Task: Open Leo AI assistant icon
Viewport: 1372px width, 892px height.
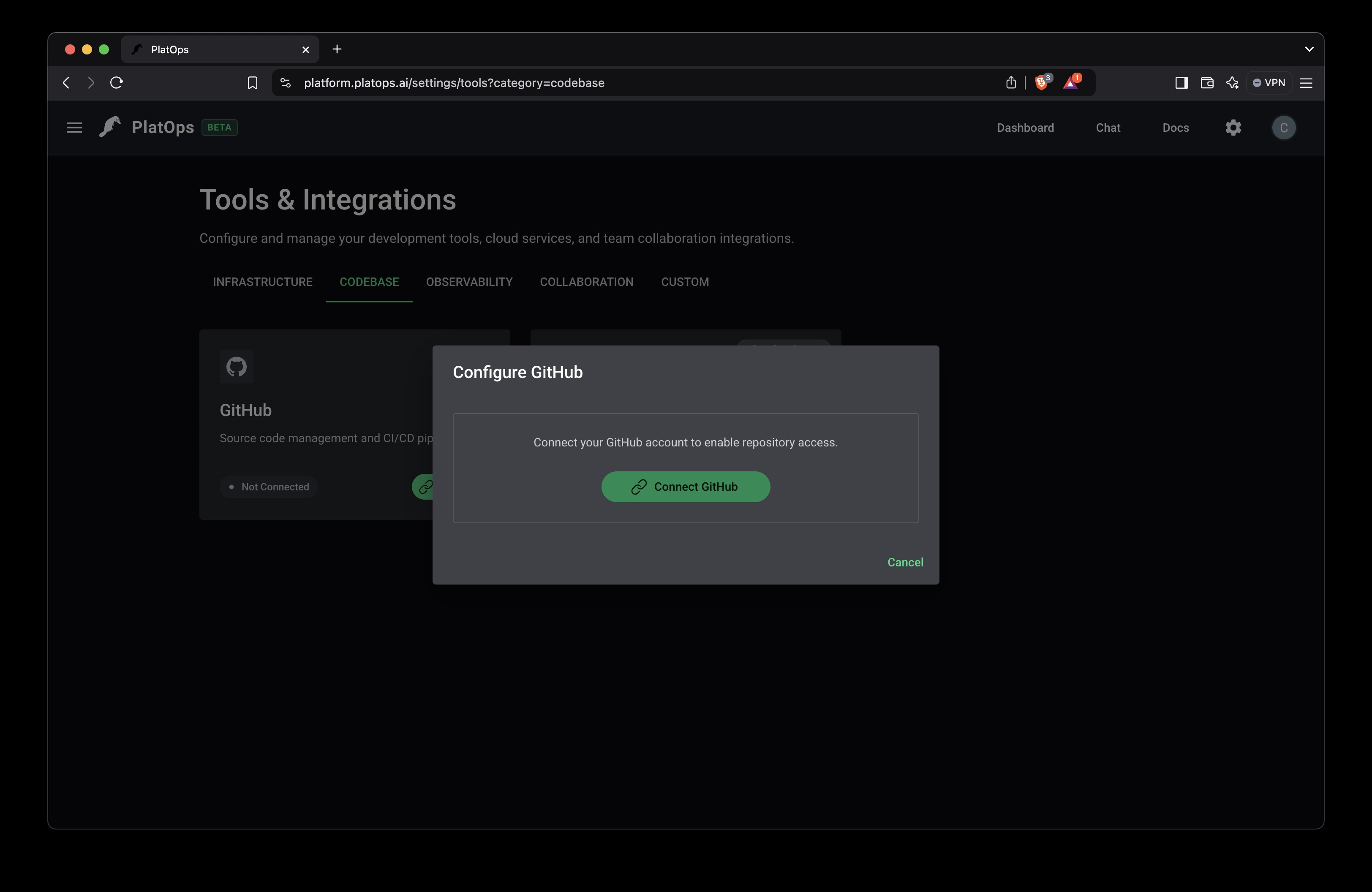Action: click(1233, 83)
